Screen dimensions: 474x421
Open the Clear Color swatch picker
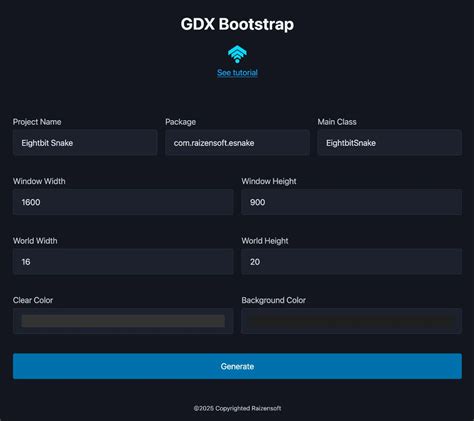pos(123,321)
